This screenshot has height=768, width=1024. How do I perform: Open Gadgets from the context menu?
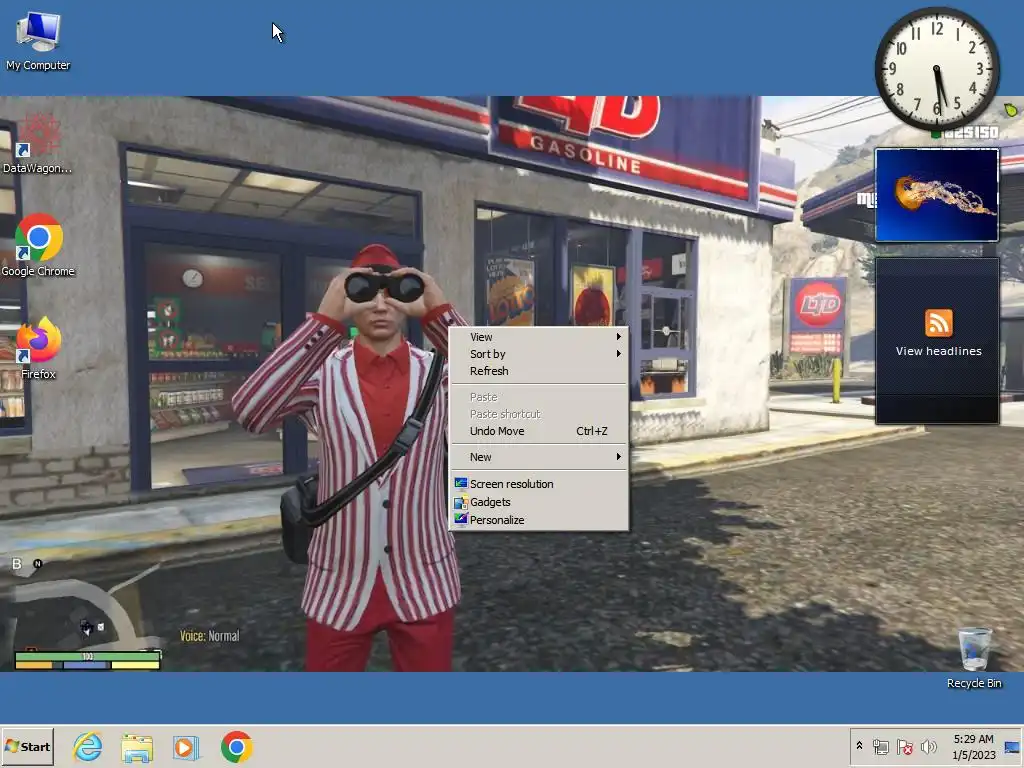click(539, 502)
